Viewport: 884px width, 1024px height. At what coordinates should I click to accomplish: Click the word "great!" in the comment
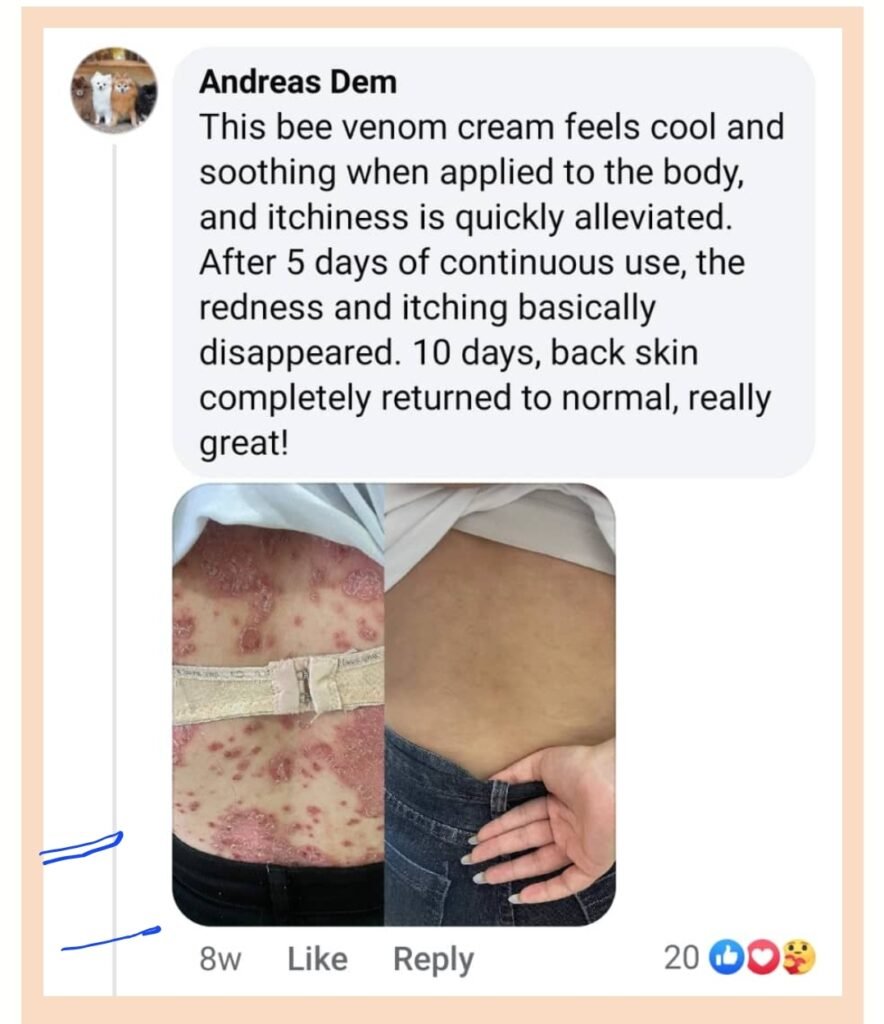[x=243, y=444]
